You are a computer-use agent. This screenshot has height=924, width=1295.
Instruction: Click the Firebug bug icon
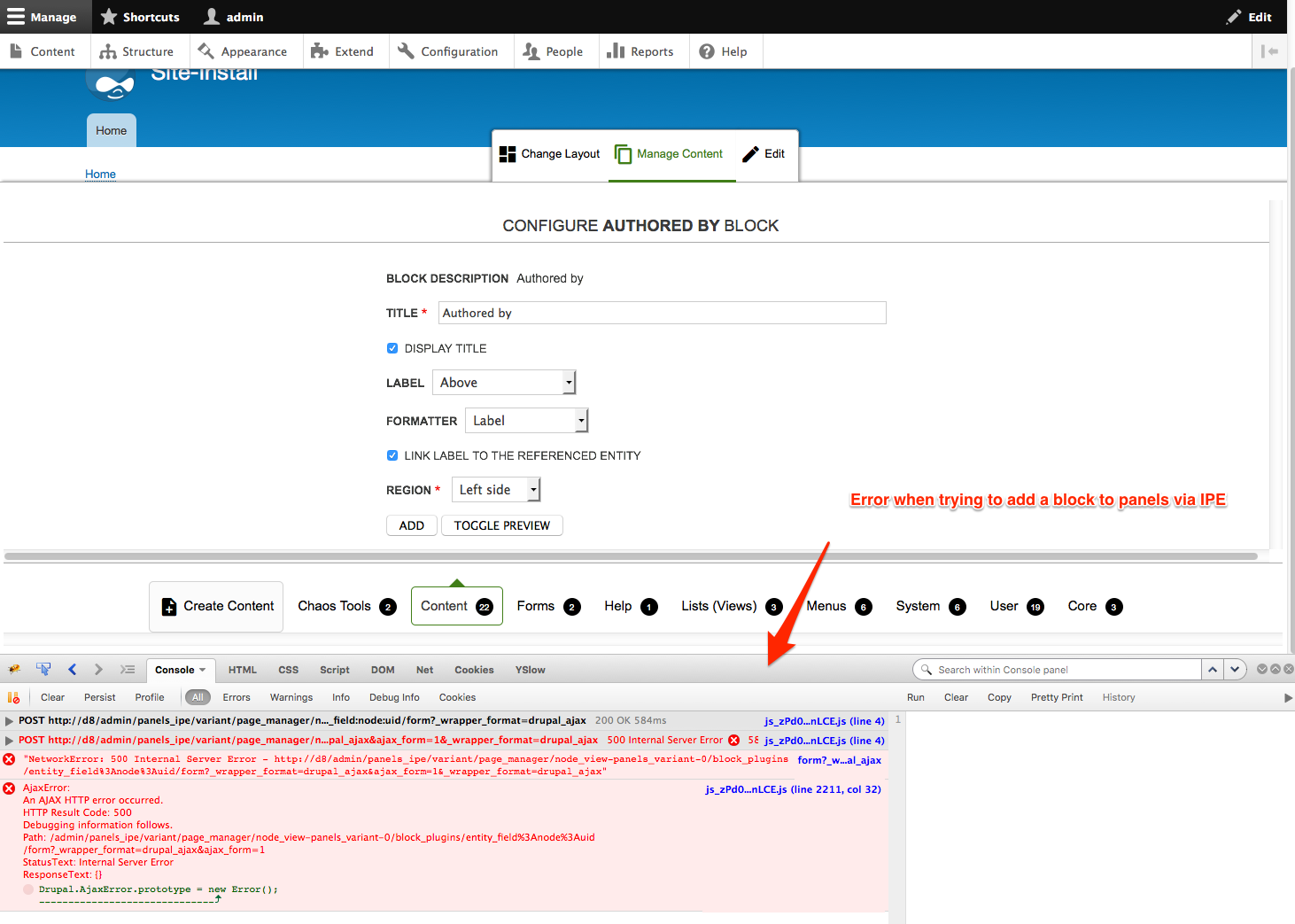pyautogui.click(x=14, y=670)
